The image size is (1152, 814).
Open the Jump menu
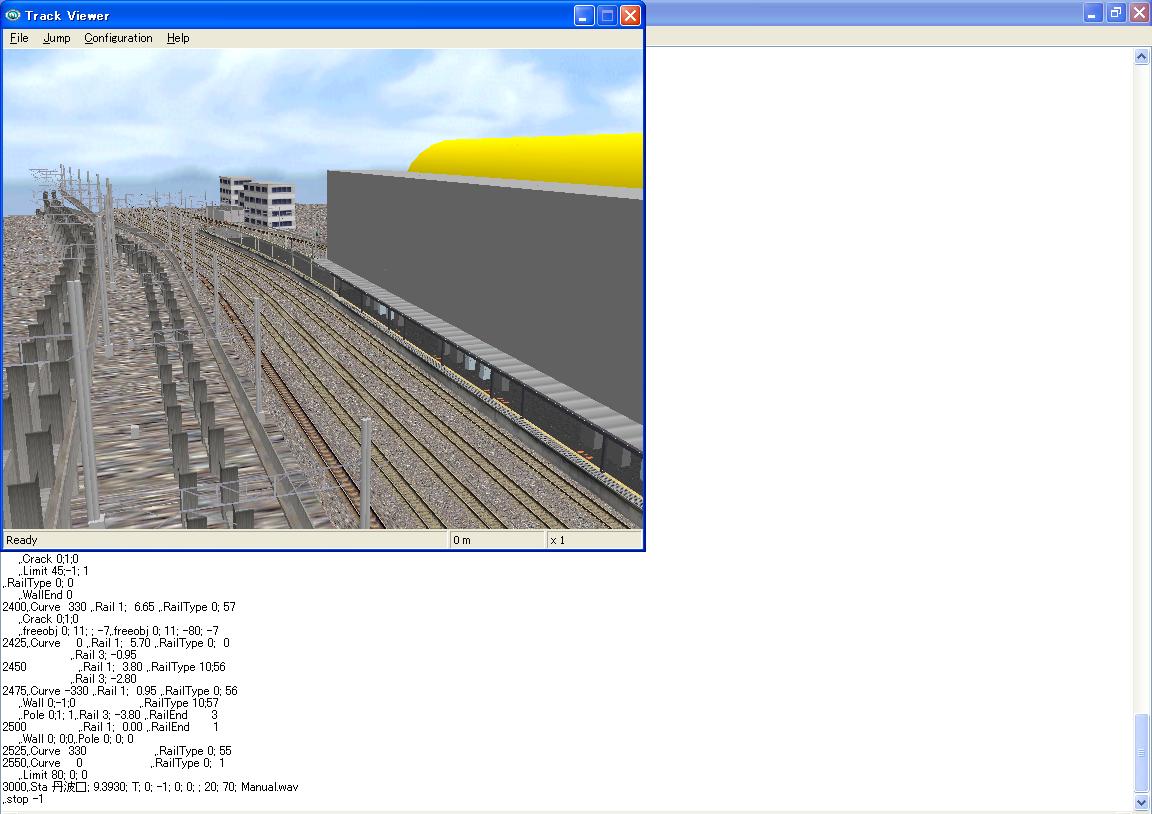coord(56,38)
